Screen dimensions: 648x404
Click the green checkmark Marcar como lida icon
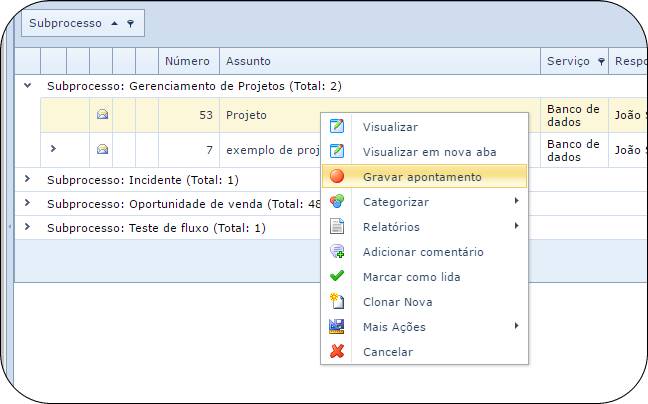pos(337,276)
